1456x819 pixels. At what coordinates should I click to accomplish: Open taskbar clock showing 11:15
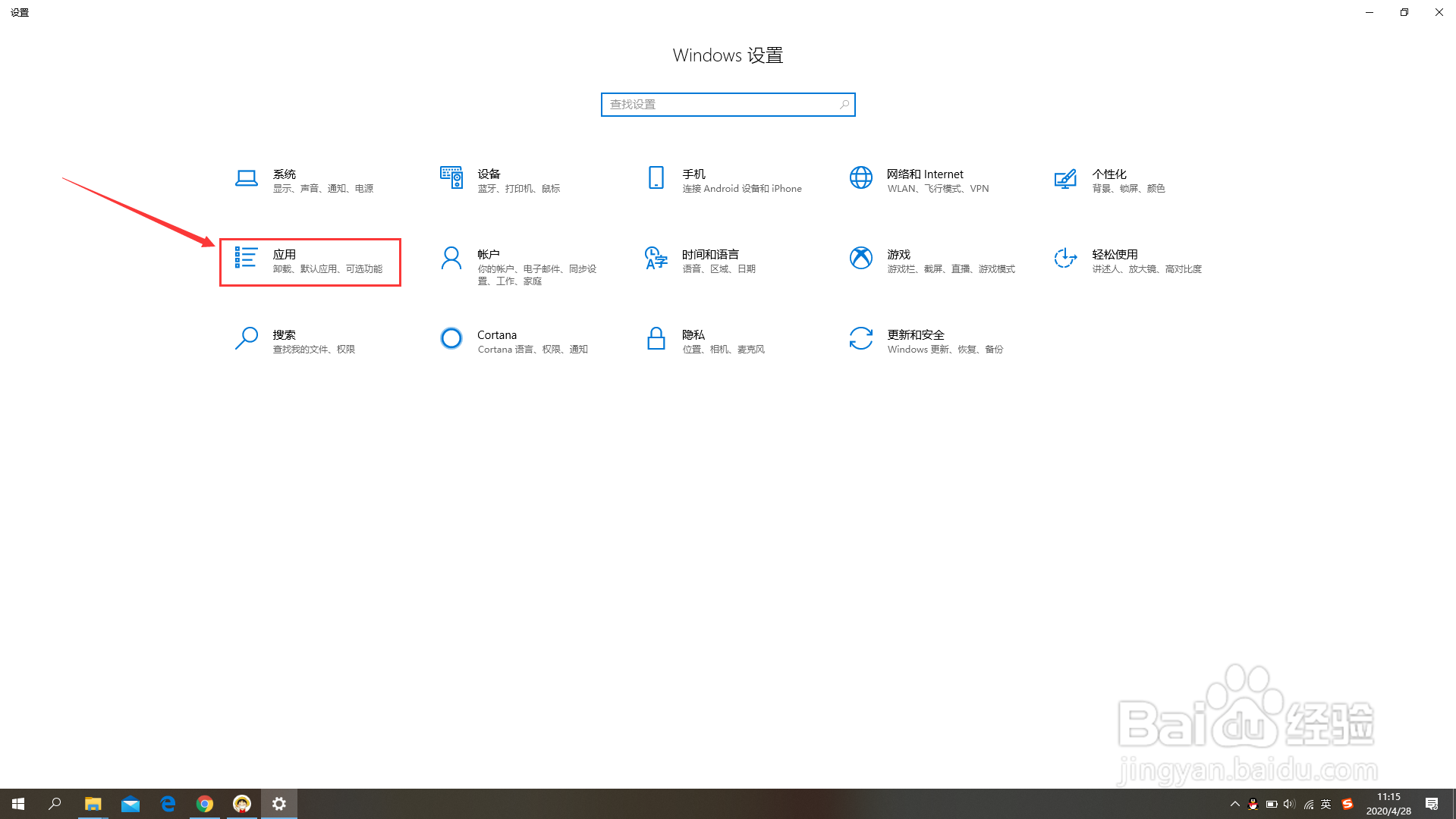[1388, 804]
